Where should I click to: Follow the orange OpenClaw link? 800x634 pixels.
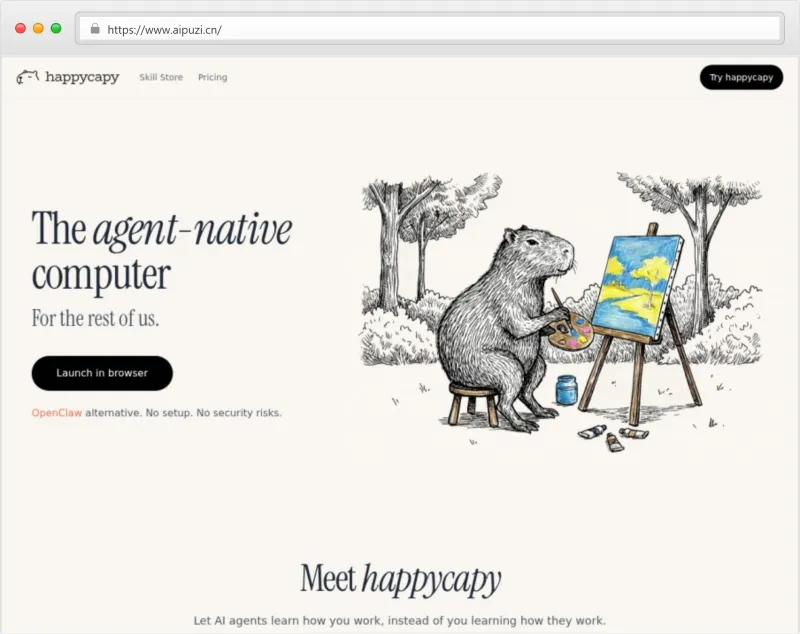[x=57, y=413]
